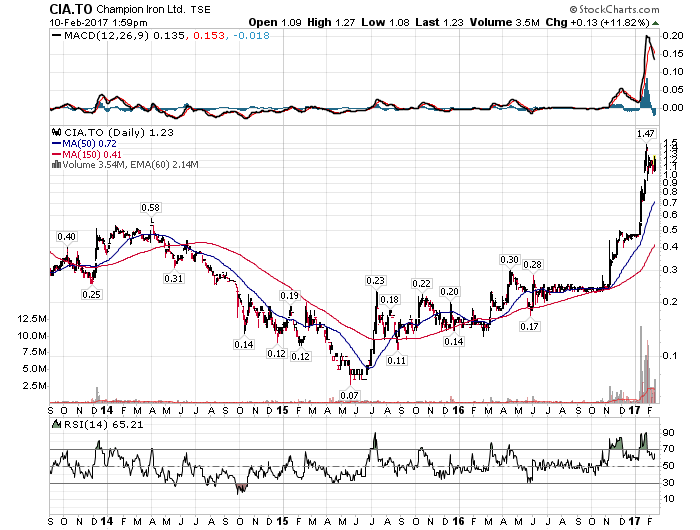Click the Open 1.09 quote value
The image size is (700, 530).
pos(275,22)
